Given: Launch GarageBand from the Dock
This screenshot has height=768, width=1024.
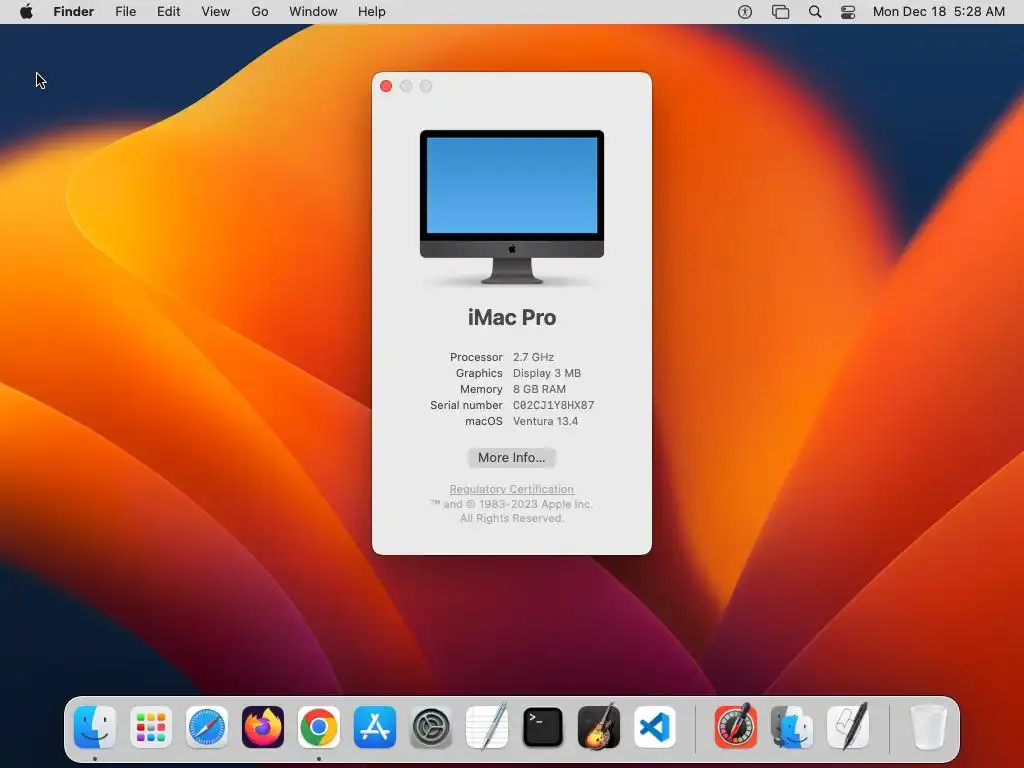Looking at the screenshot, I should [599, 727].
